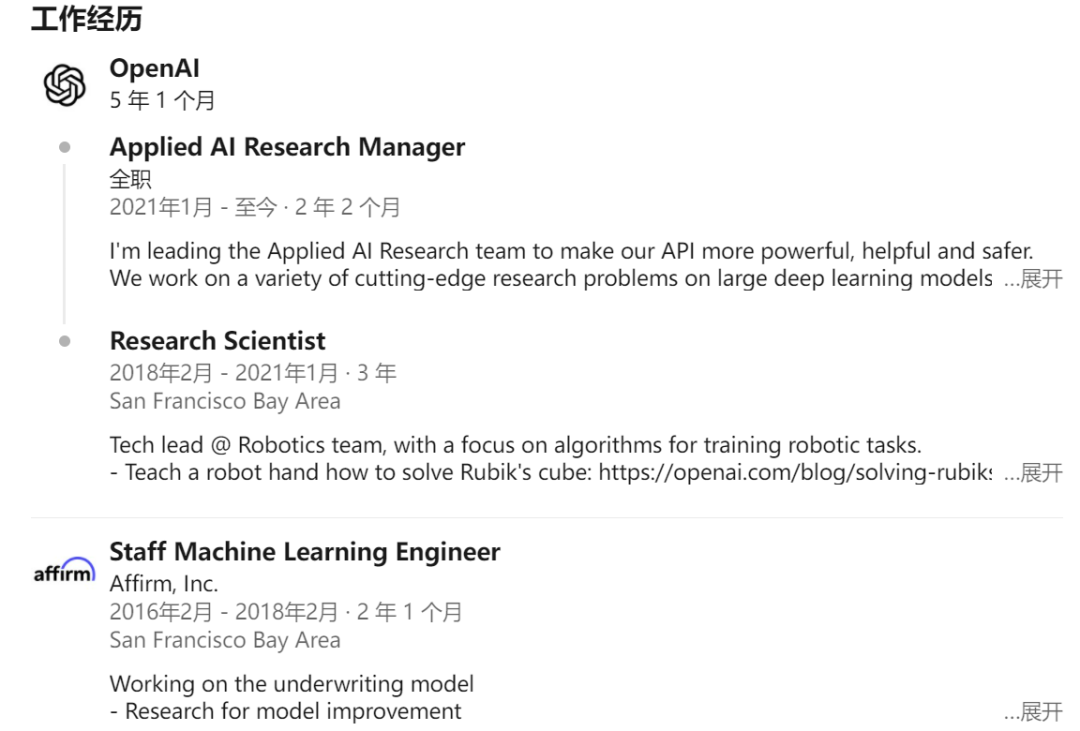This screenshot has width=1080, height=731.
Task: Expand the Applied AI Research Manager description
Action: click(1033, 279)
